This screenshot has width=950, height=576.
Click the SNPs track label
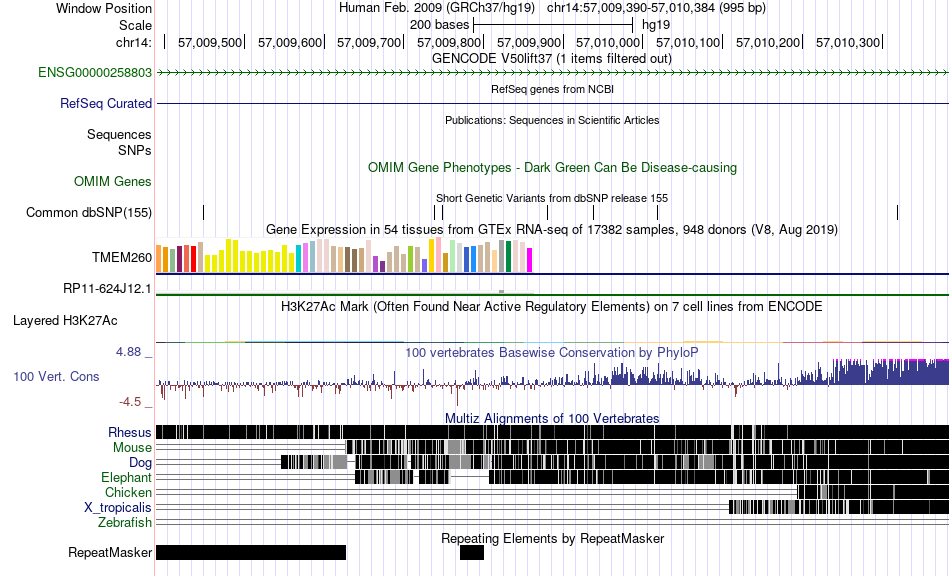(x=135, y=150)
